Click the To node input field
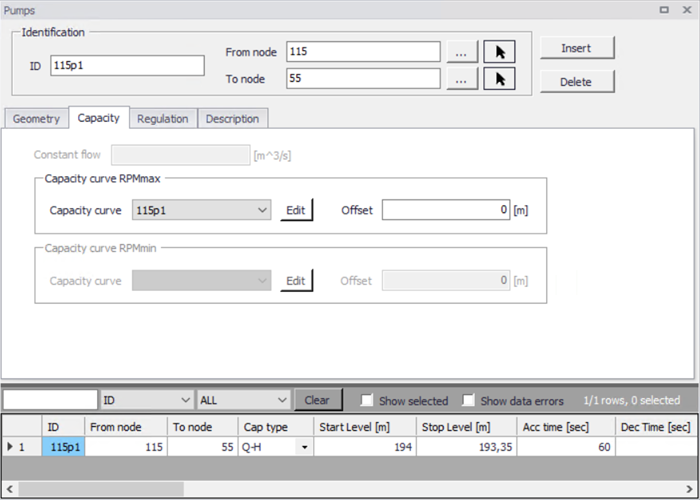This screenshot has width=700, height=500. click(363, 79)
